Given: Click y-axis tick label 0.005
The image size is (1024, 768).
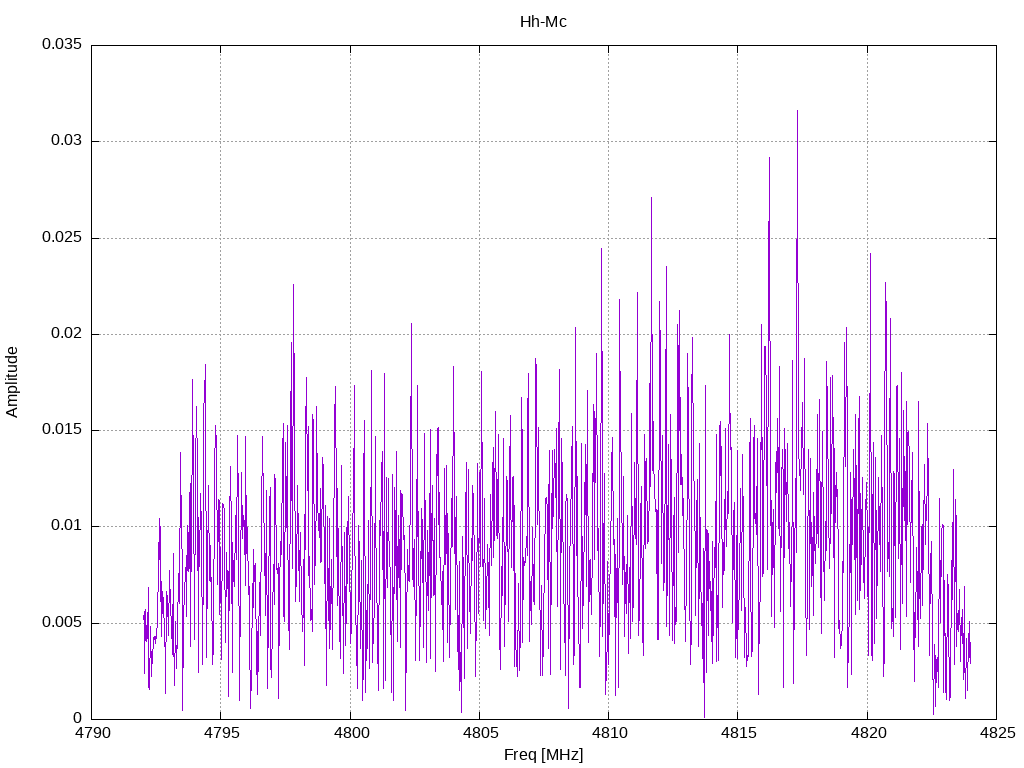Looking at the screenshot, I should coord(62,622).
